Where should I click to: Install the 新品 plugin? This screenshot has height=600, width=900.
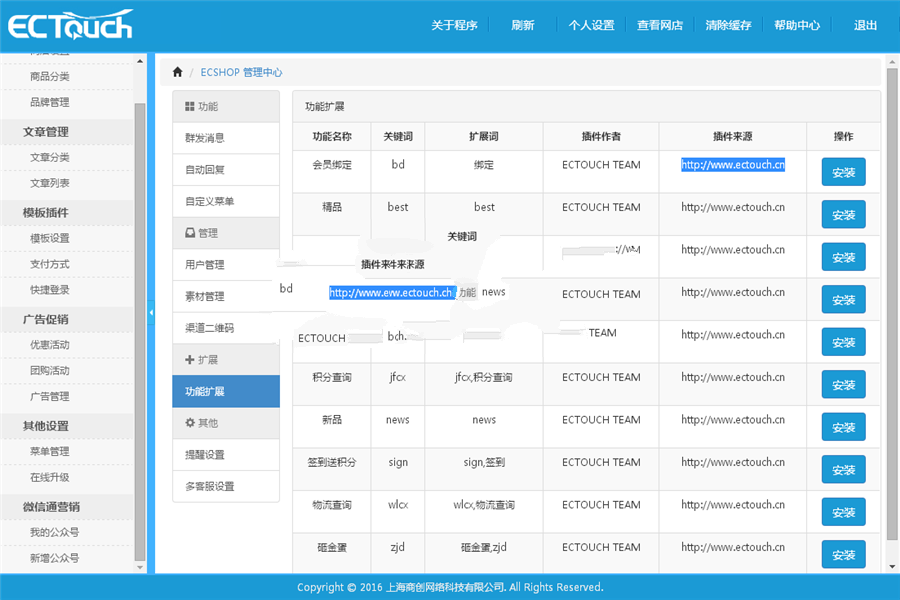coord(843,427)
